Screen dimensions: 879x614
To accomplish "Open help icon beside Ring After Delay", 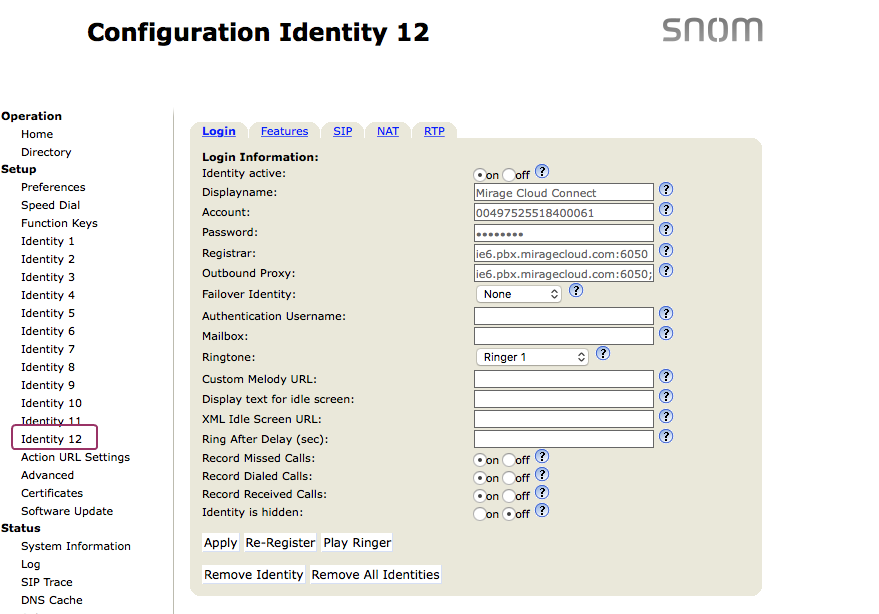I will (666, 437).
